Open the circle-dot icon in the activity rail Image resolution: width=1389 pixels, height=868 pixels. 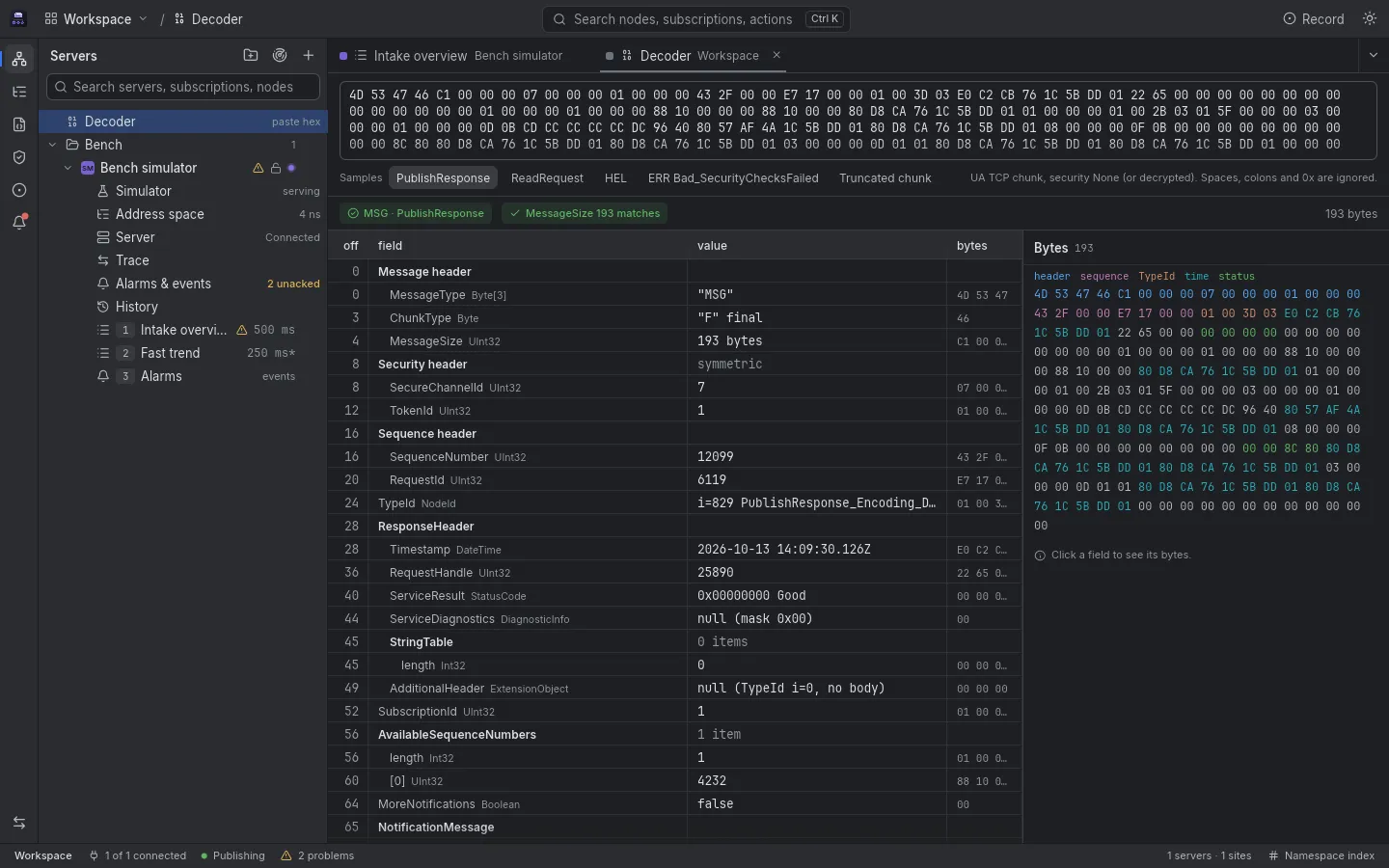click(19, 190)
